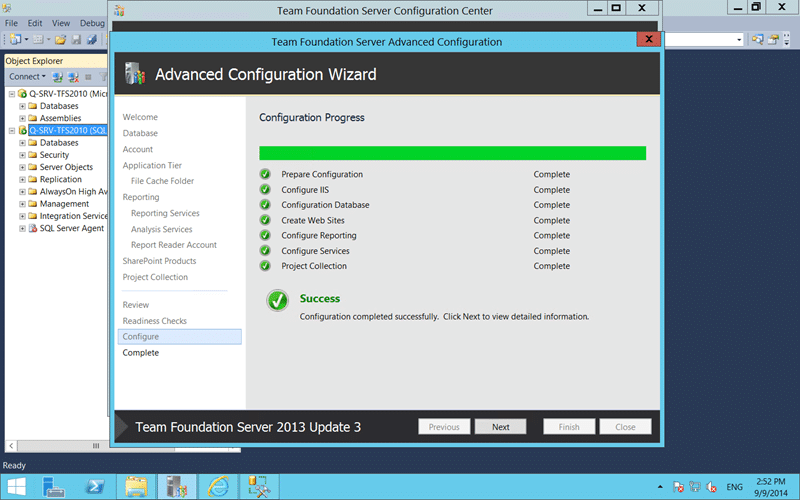800x500 pixels.
Task: Show hidden tray icons arrow
Action: pyautogui.click(x=660, y=487)
